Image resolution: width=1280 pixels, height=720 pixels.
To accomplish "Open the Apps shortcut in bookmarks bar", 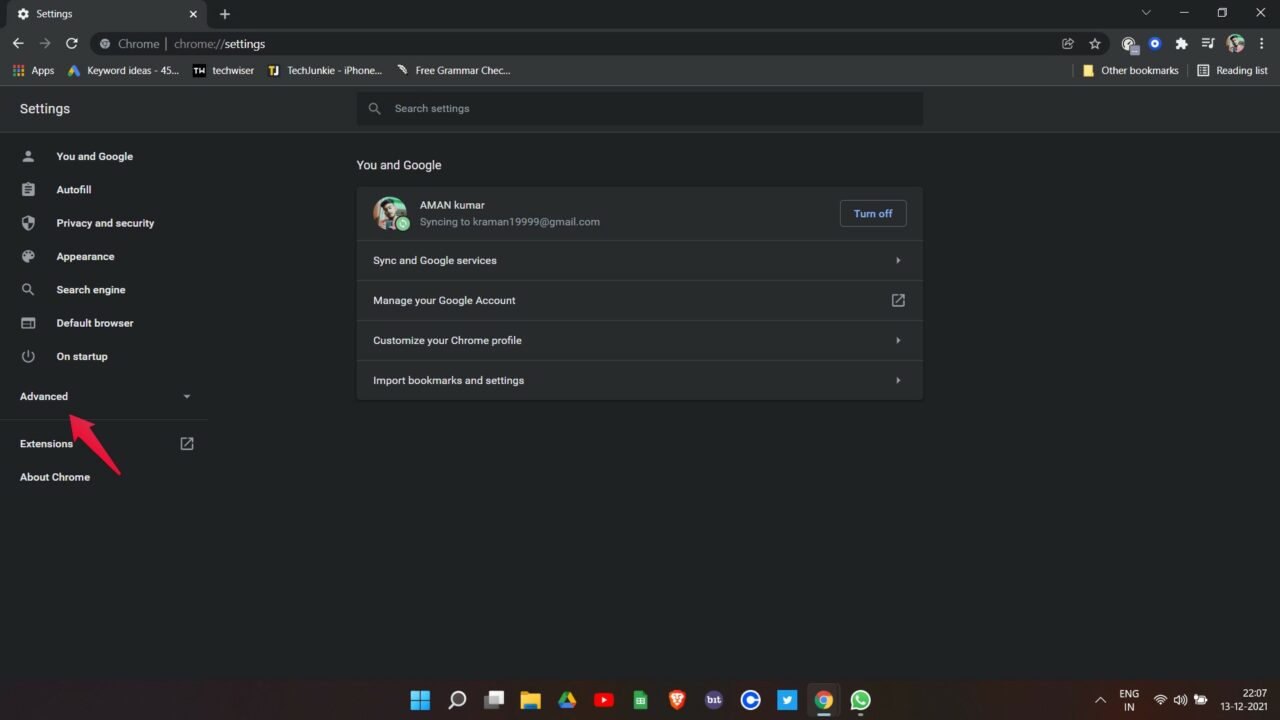I will pos(33,71).
